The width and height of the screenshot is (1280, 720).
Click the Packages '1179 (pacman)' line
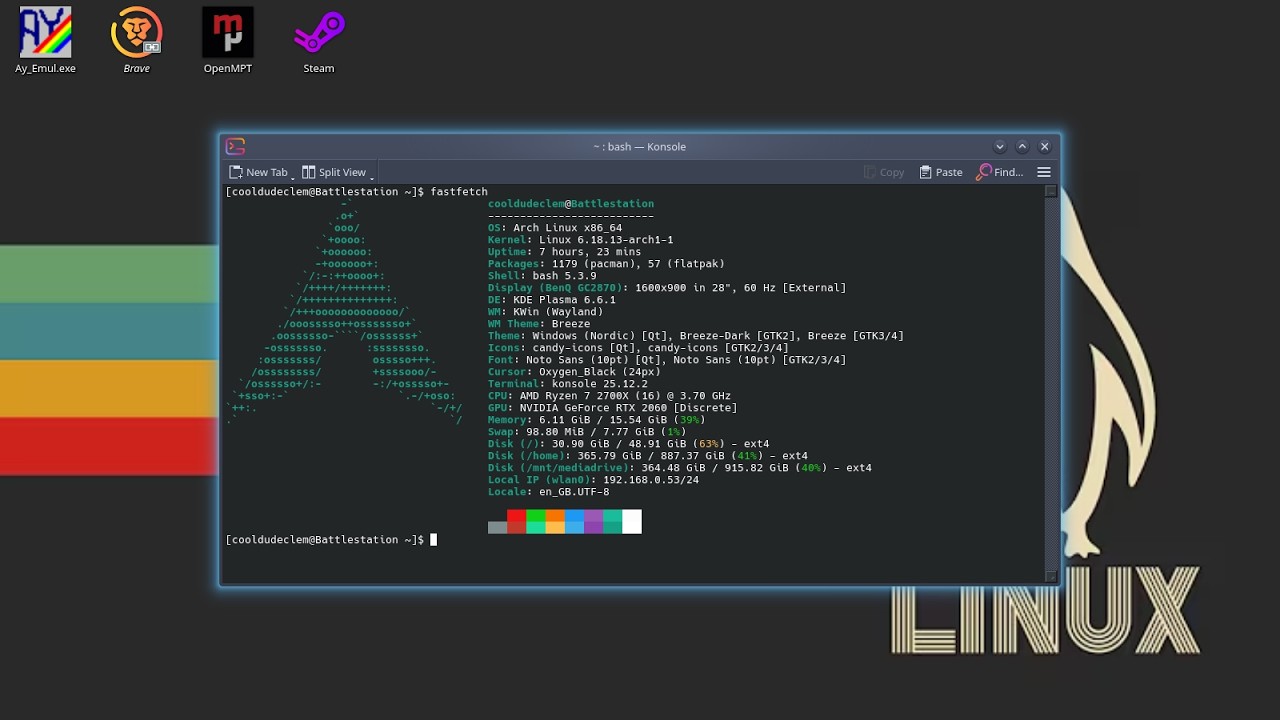click(606, 264)
